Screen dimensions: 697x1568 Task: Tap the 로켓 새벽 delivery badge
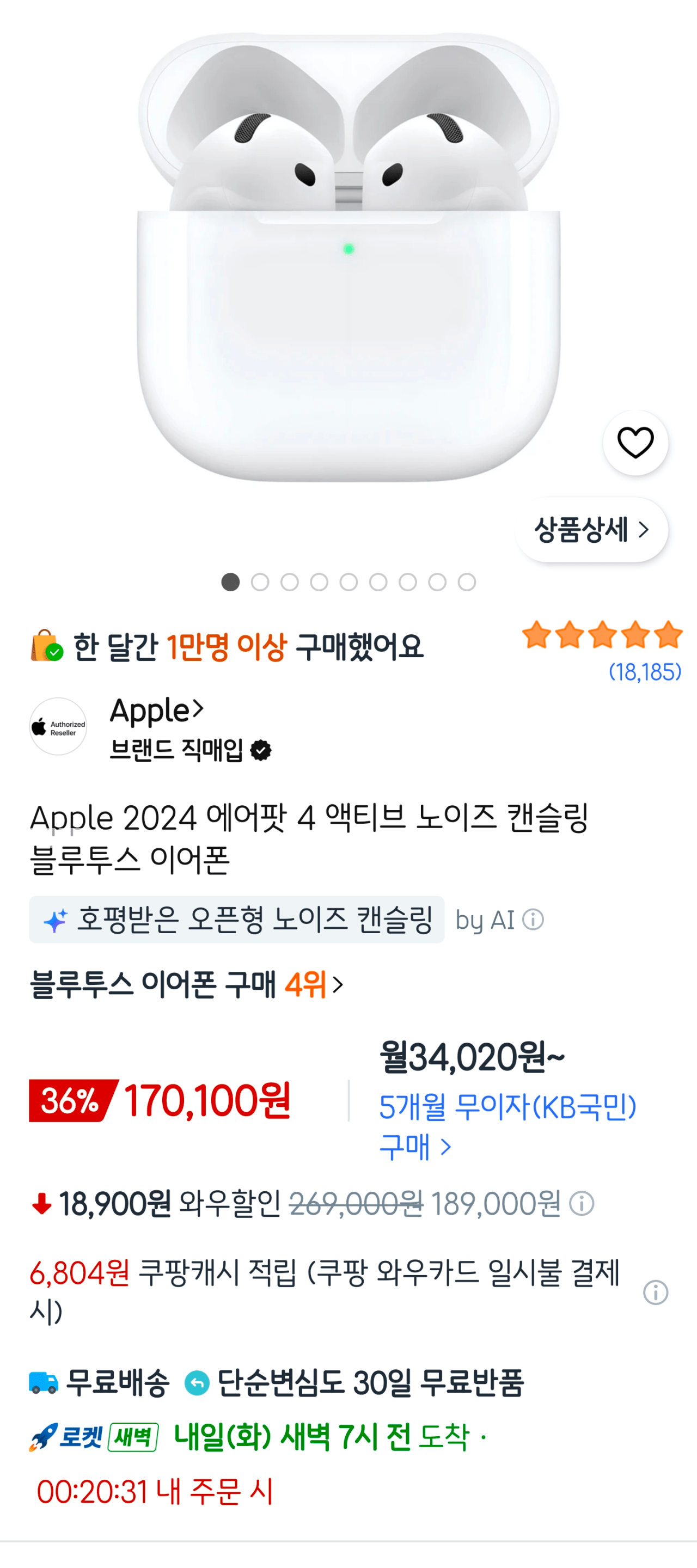click(x=94, y=1437)
